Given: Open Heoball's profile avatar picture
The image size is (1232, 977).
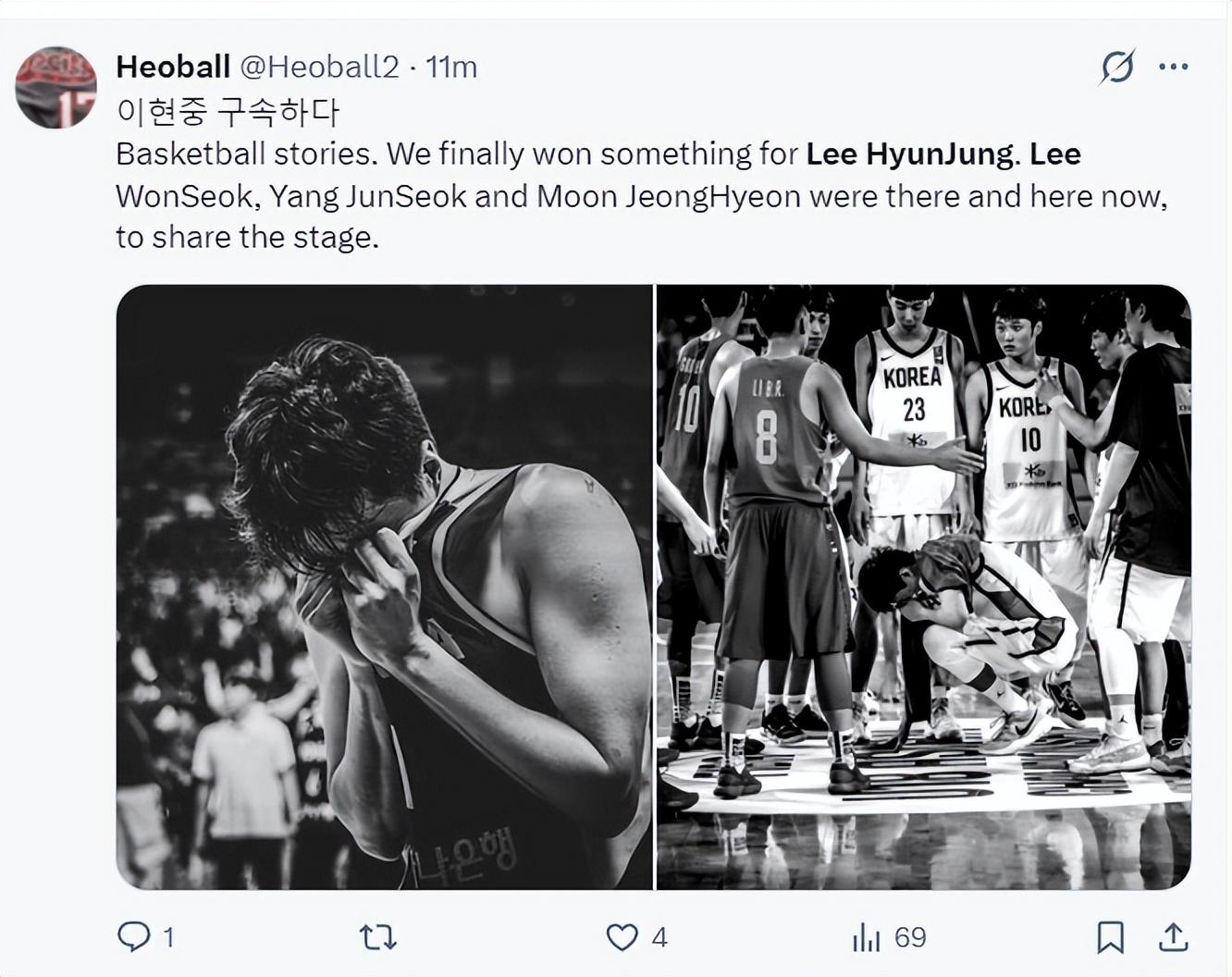Looking at the screenshot, I should (x=56, y=87).
